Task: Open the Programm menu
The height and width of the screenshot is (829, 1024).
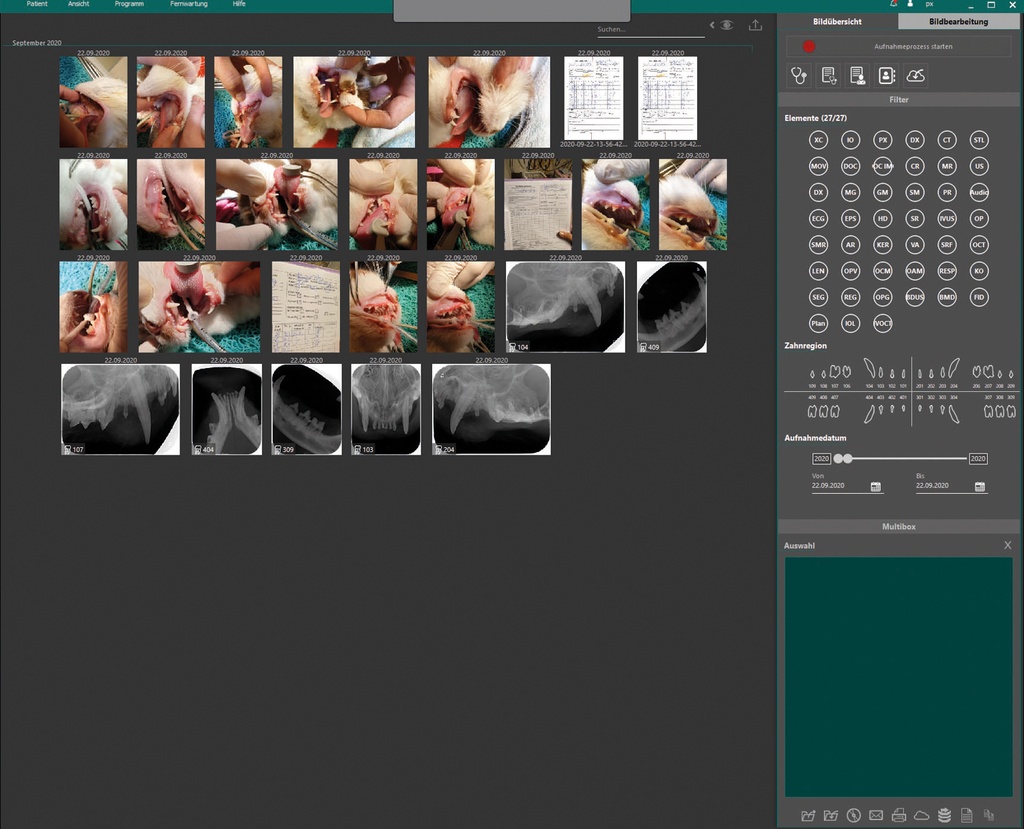Action: [x=129, y=5]
